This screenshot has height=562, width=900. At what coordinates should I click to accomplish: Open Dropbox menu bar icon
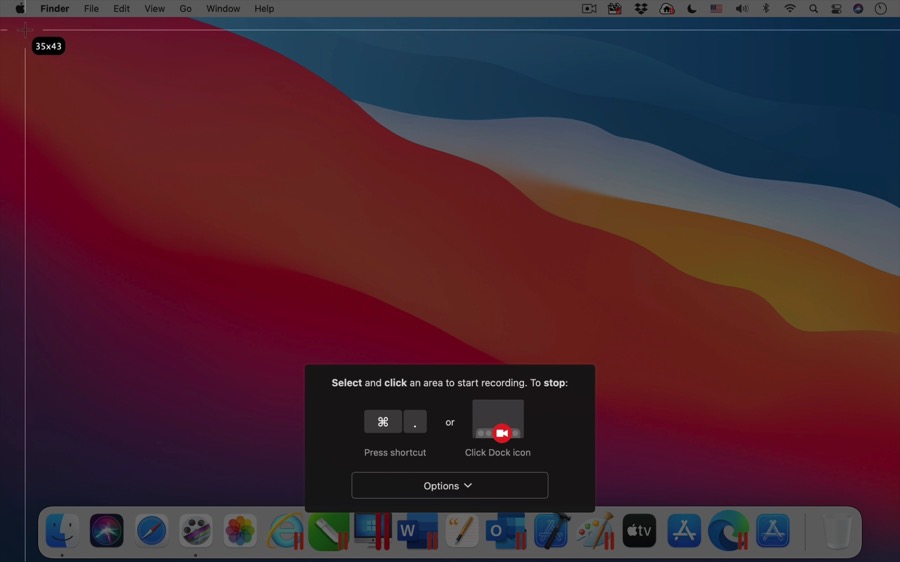pyautogui.click(x=641, y=9)
